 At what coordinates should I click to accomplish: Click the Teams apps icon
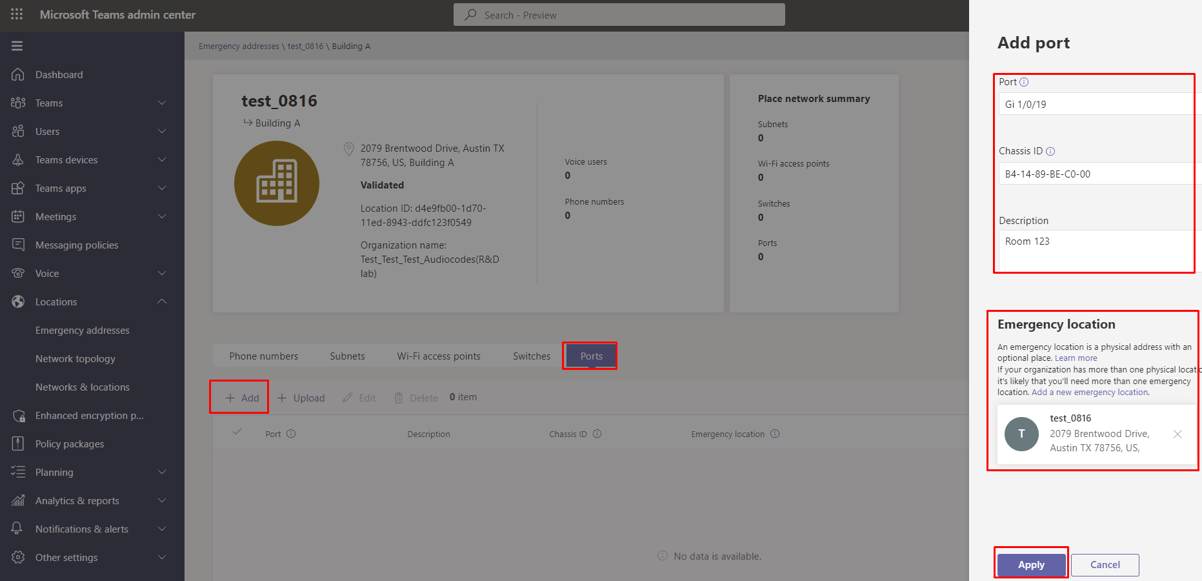(18, 188)
